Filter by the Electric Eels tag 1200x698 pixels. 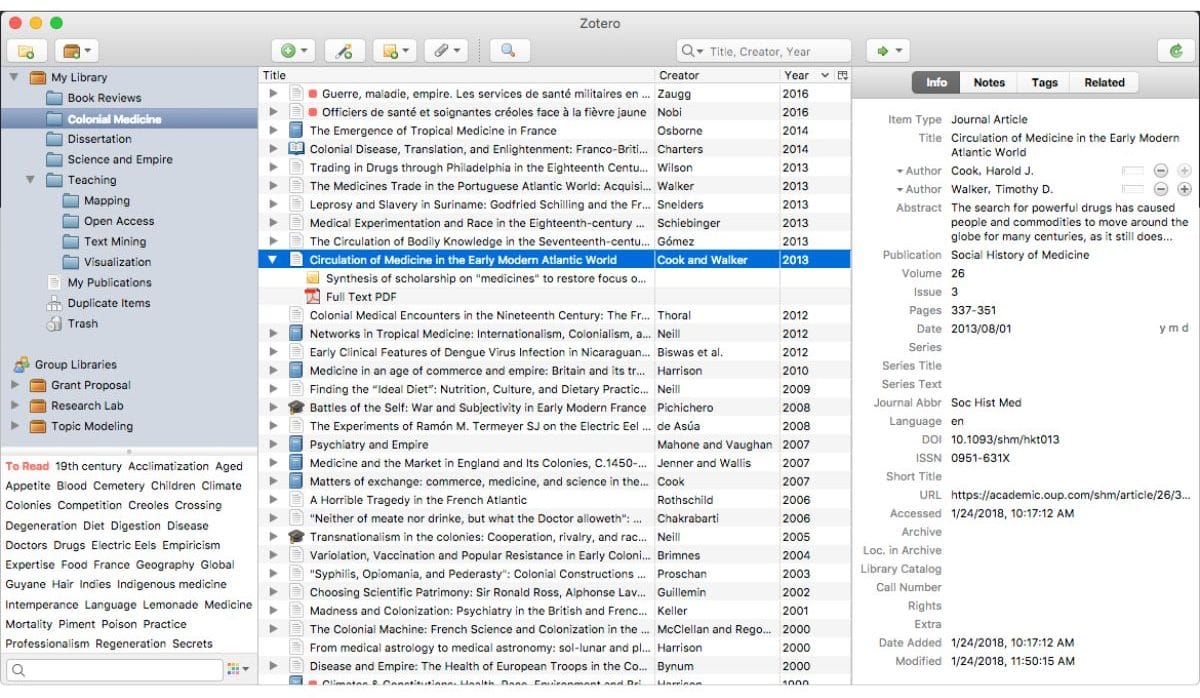[x=123, y=545]
